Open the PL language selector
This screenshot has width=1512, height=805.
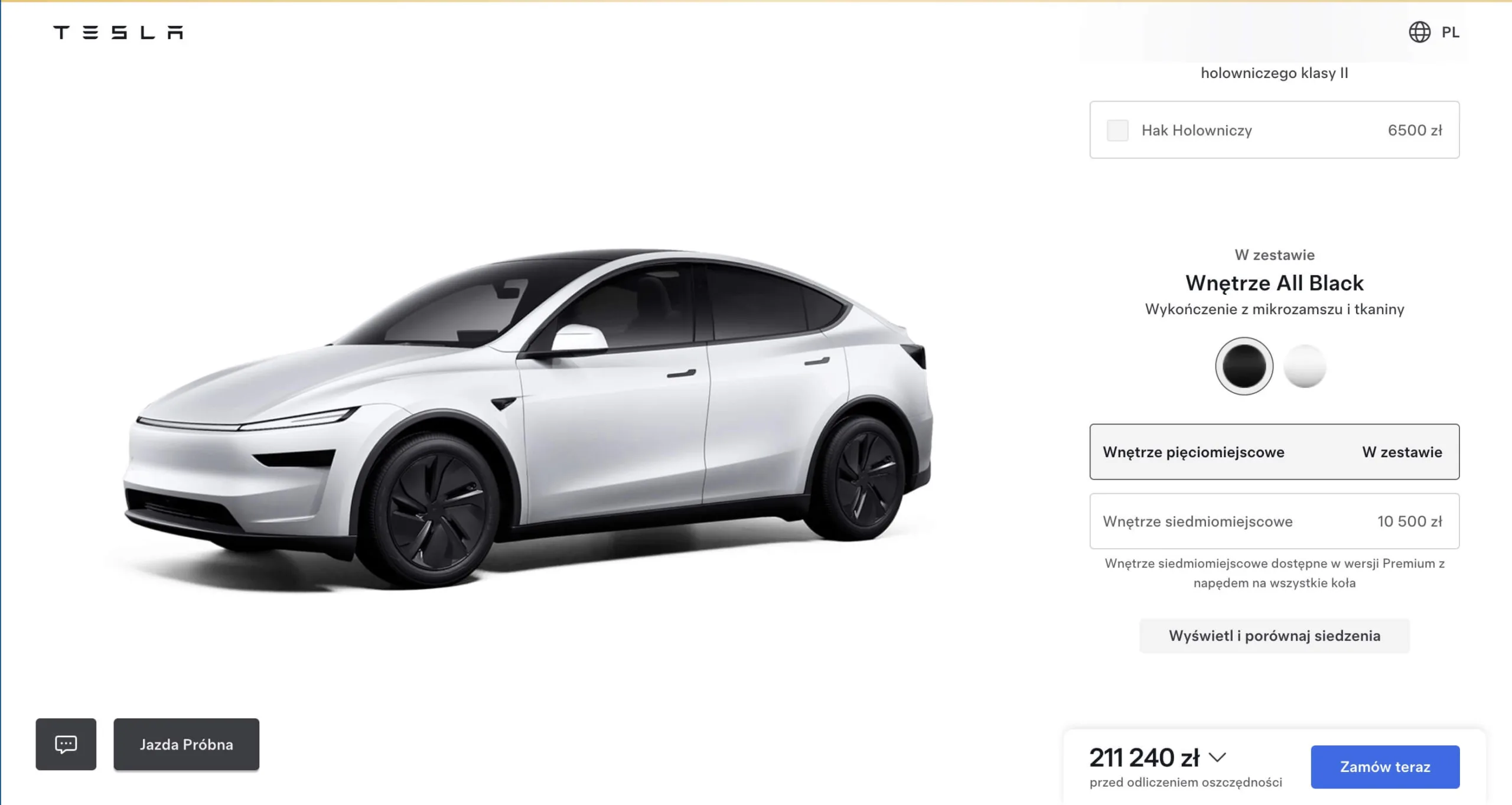pos(1450,32)
